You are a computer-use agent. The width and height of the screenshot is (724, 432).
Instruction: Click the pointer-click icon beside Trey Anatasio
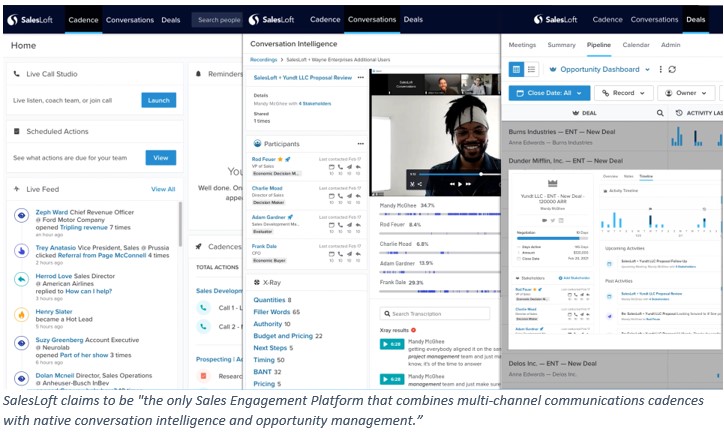pos(21,251)
